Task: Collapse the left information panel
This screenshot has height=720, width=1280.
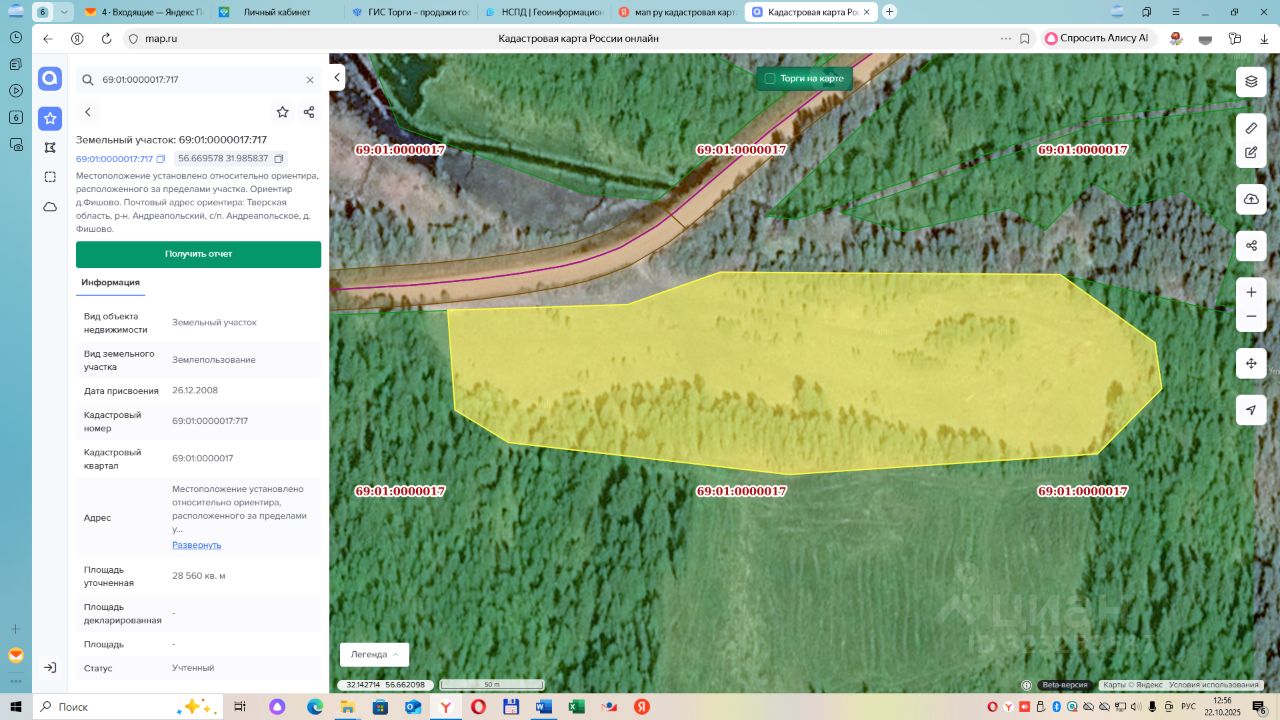Action: pyautogui.click(x=337, y=77)
